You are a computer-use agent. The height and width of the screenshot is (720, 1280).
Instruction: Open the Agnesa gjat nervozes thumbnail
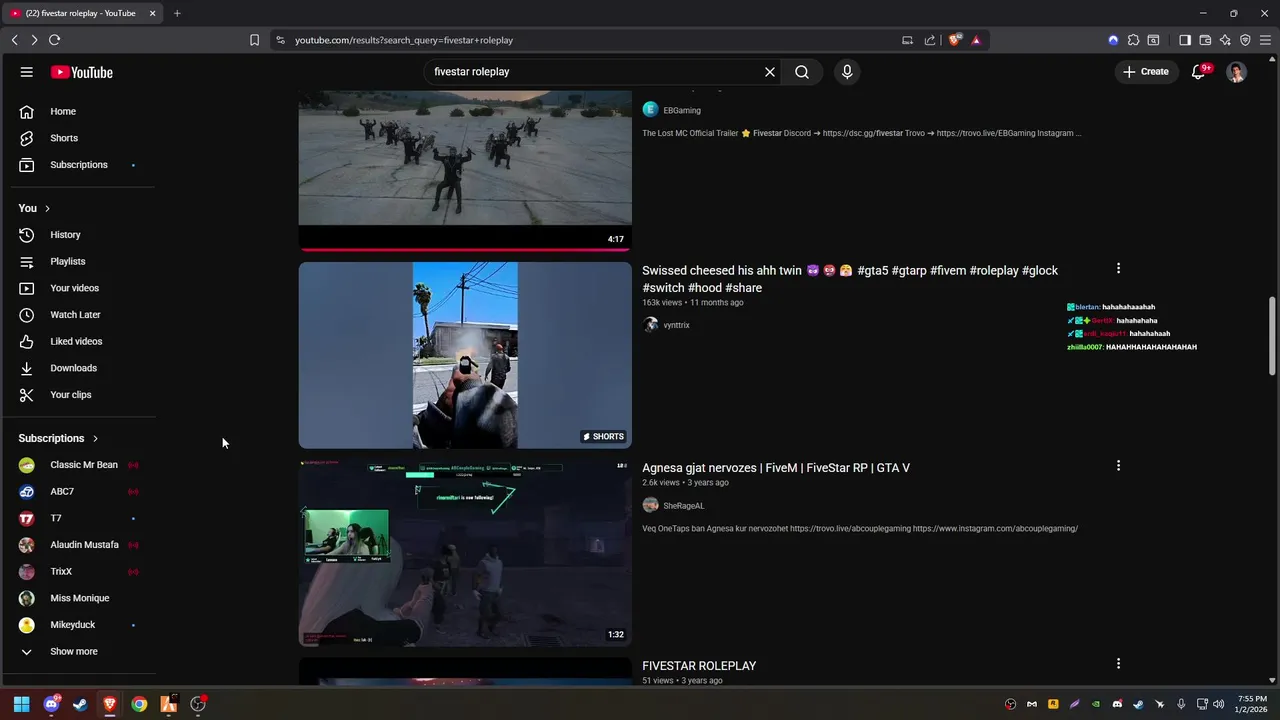click(x=465, y=553)
